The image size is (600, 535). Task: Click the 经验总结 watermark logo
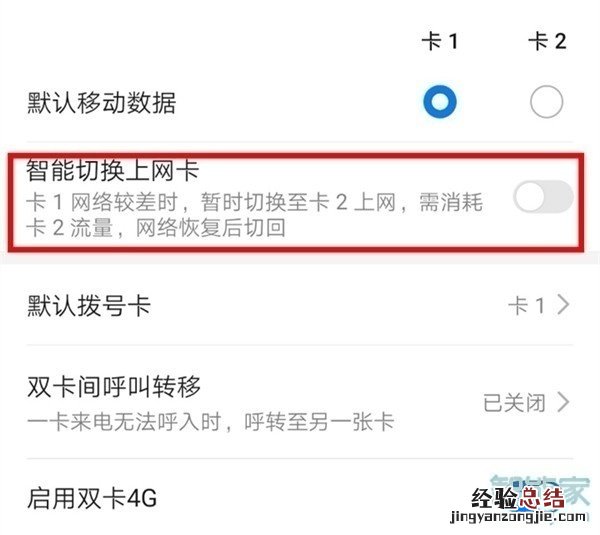[518, 498]
